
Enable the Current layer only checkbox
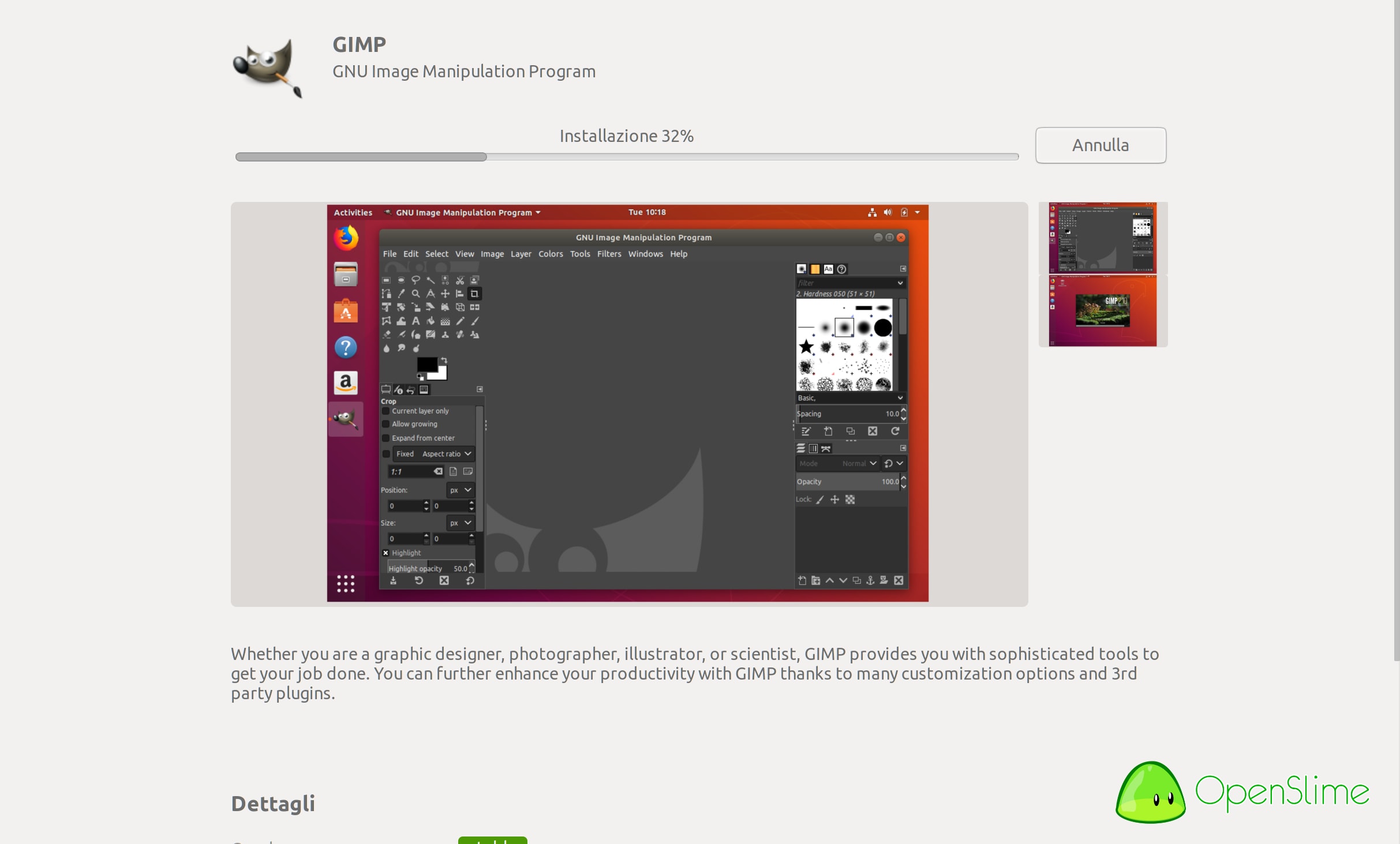(386, 411)
